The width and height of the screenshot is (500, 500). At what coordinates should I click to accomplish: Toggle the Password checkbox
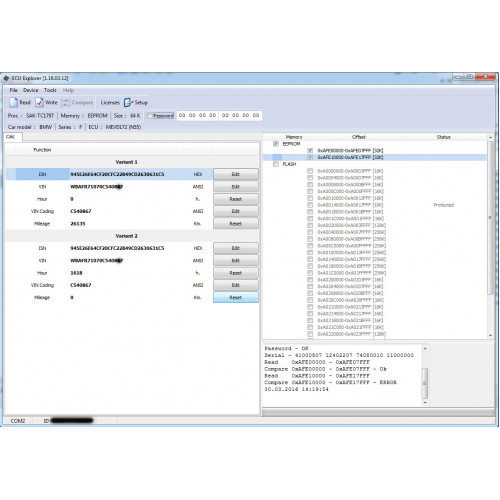(x=150, y=116)
